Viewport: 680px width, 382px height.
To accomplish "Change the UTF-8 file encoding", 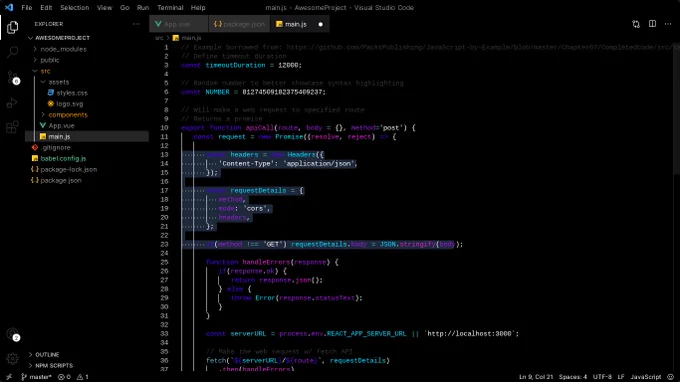I will 602,377.
